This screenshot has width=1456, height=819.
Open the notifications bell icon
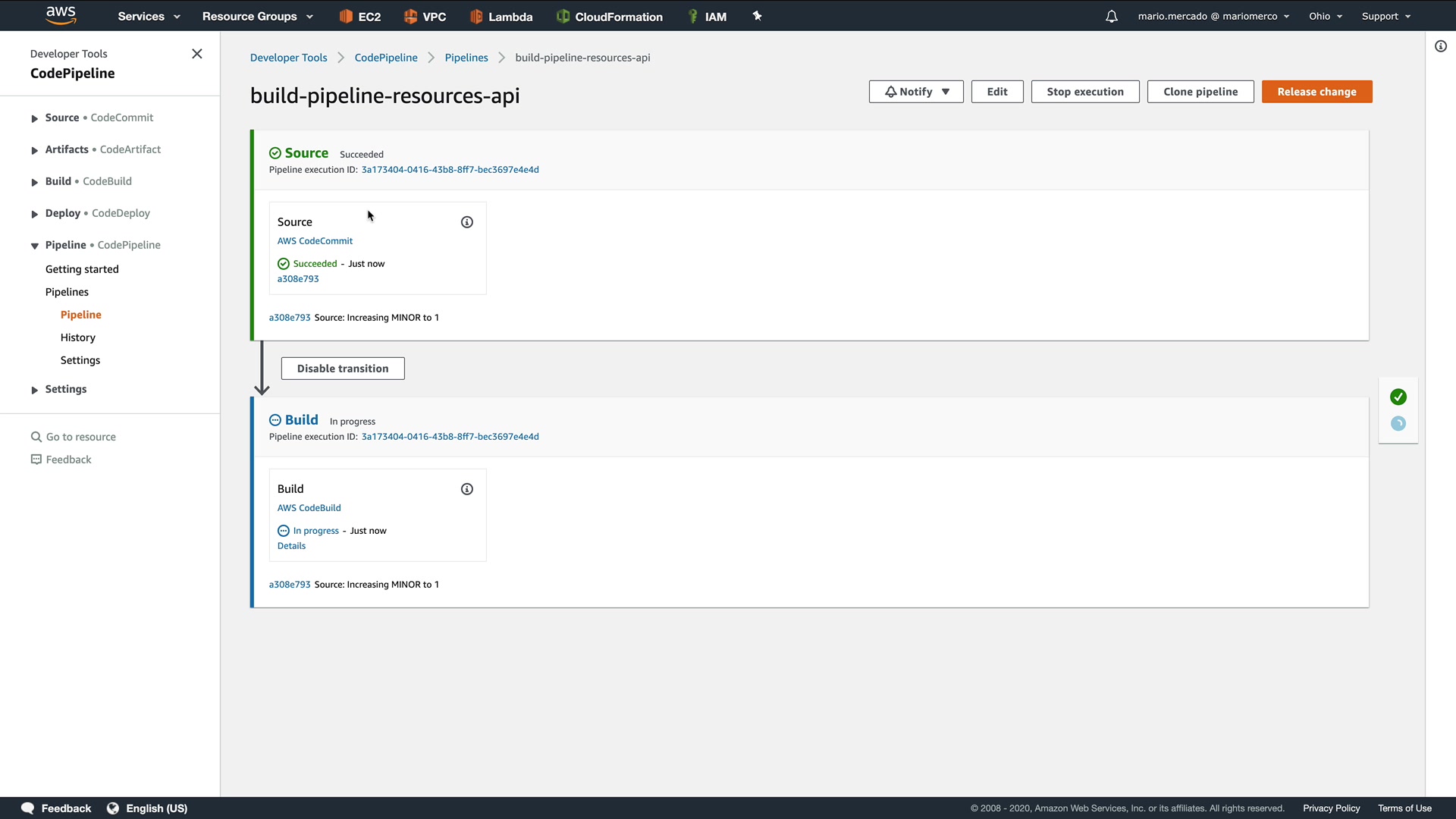tap(1112, 16)
